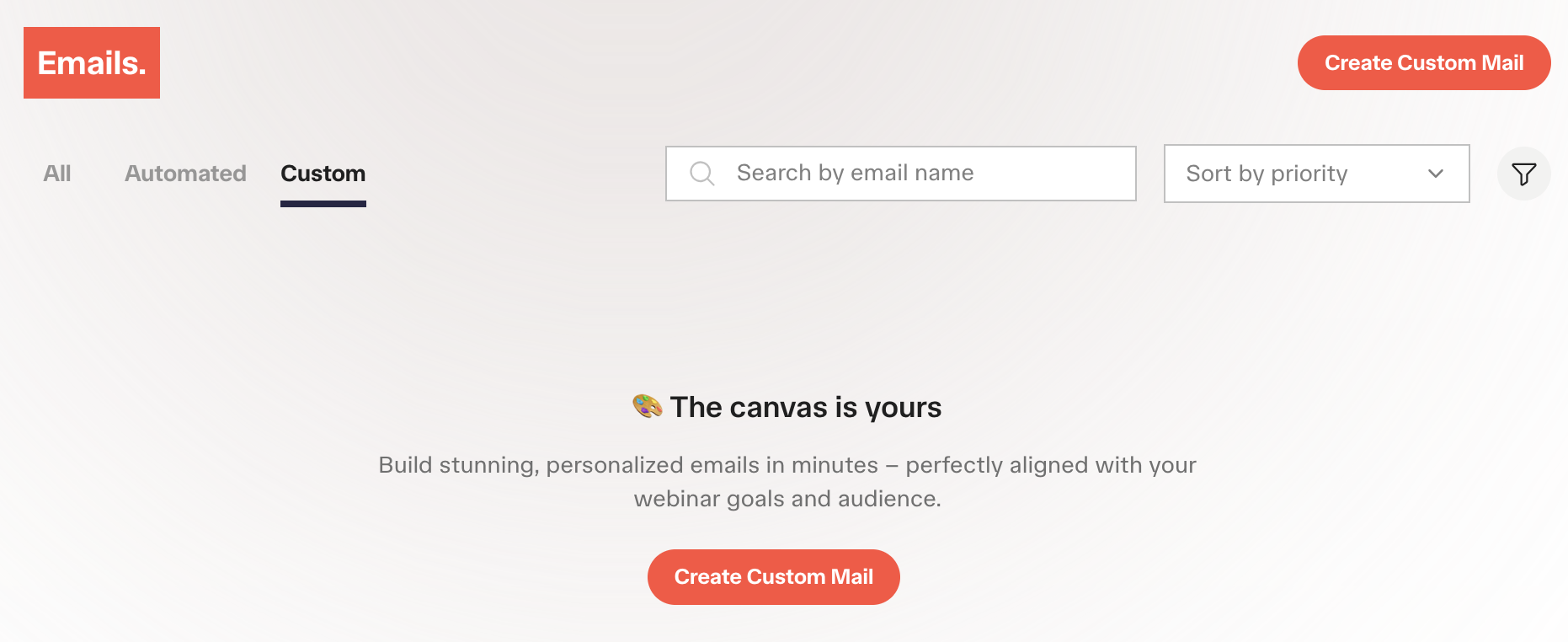The image size is (1568, 642).
Task: Click the center Create Custom Mail button
Action: click(774, 577)
